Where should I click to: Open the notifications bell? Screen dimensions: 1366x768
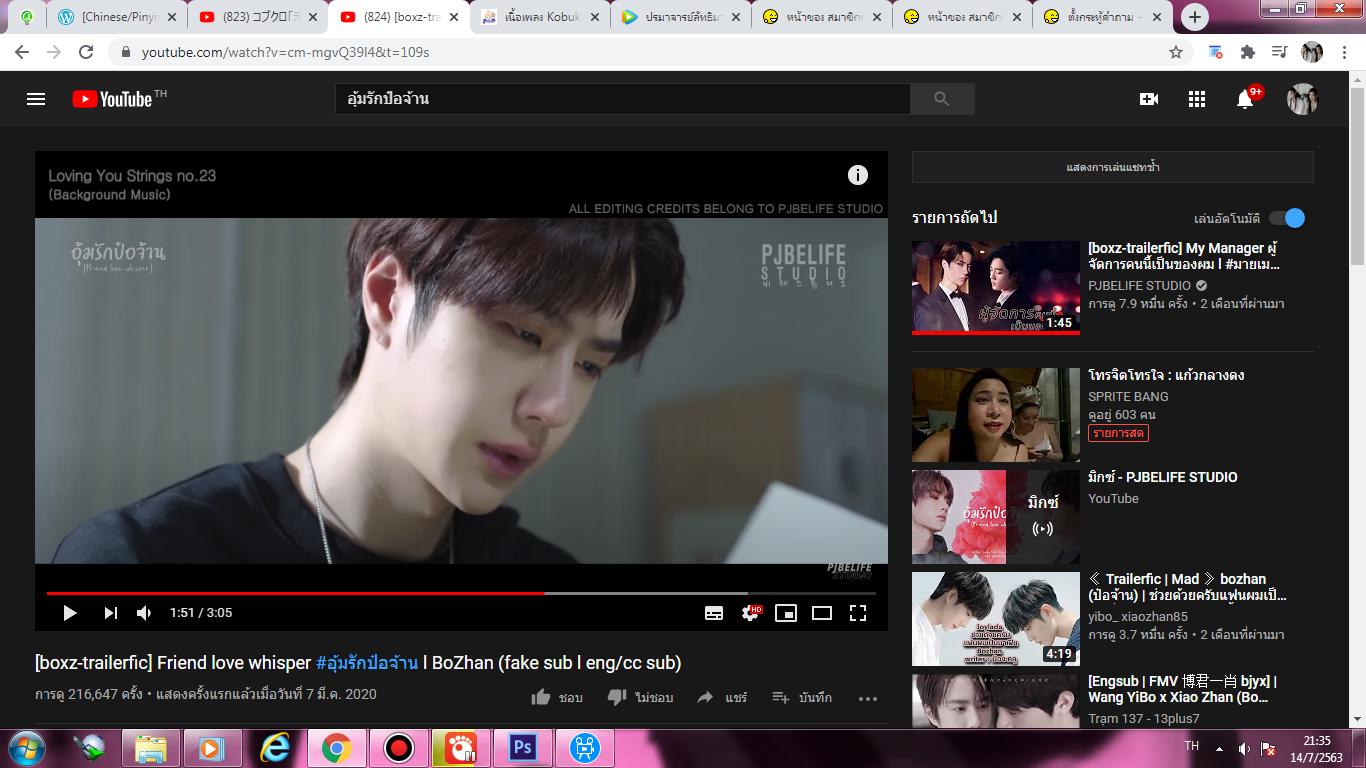point(1246,98)
